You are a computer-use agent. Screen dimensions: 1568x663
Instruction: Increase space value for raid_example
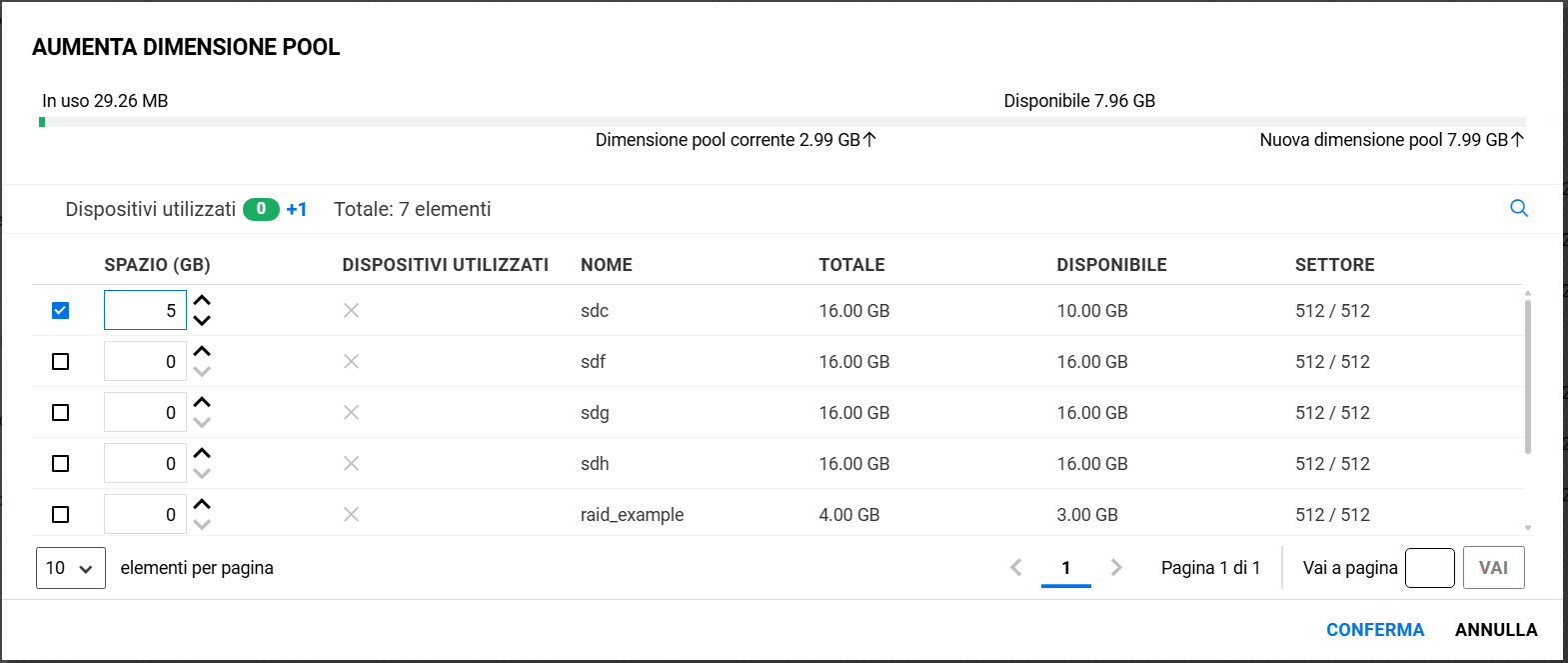202,504
